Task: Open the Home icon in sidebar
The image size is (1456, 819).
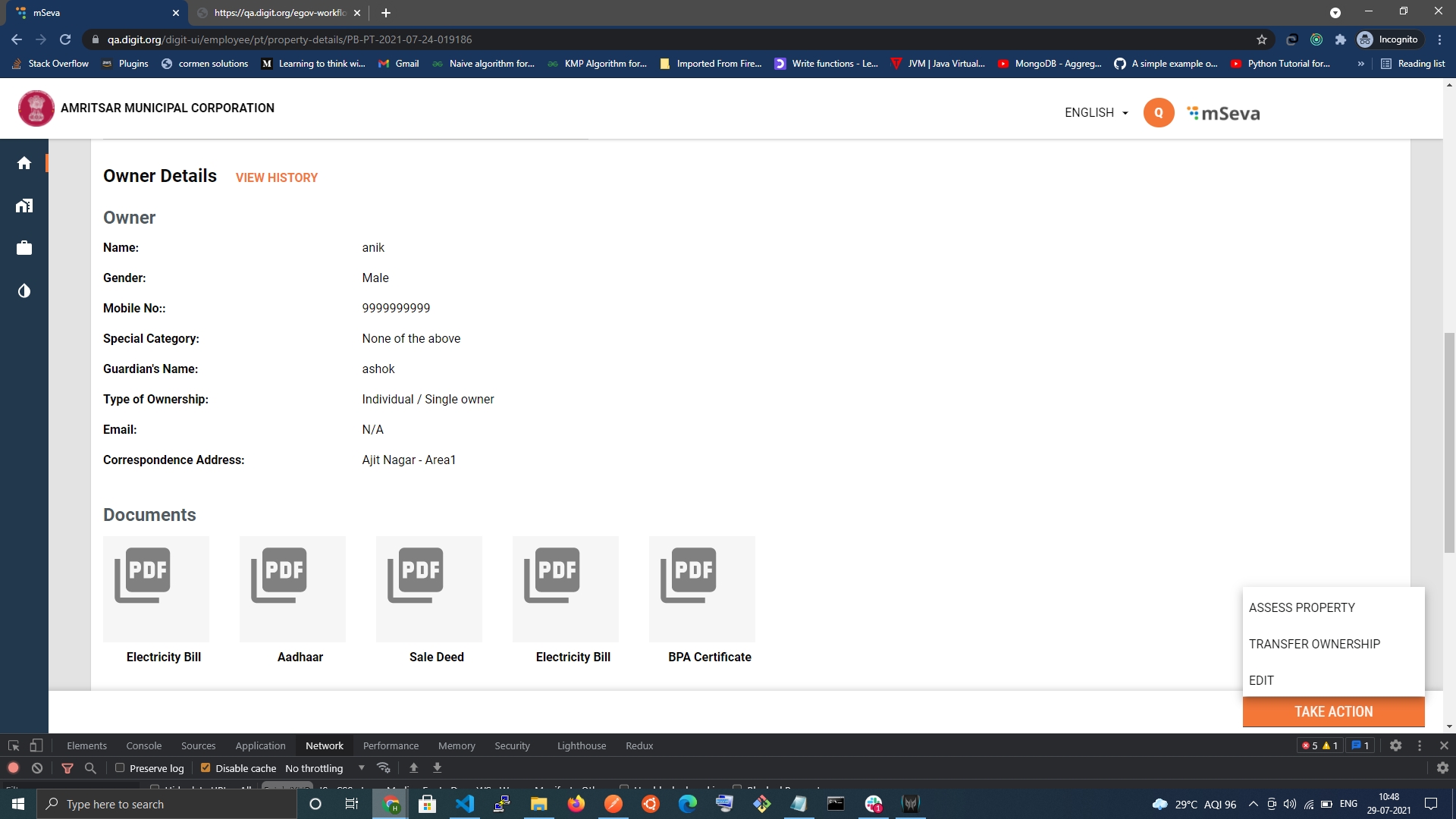Action: 24,163
